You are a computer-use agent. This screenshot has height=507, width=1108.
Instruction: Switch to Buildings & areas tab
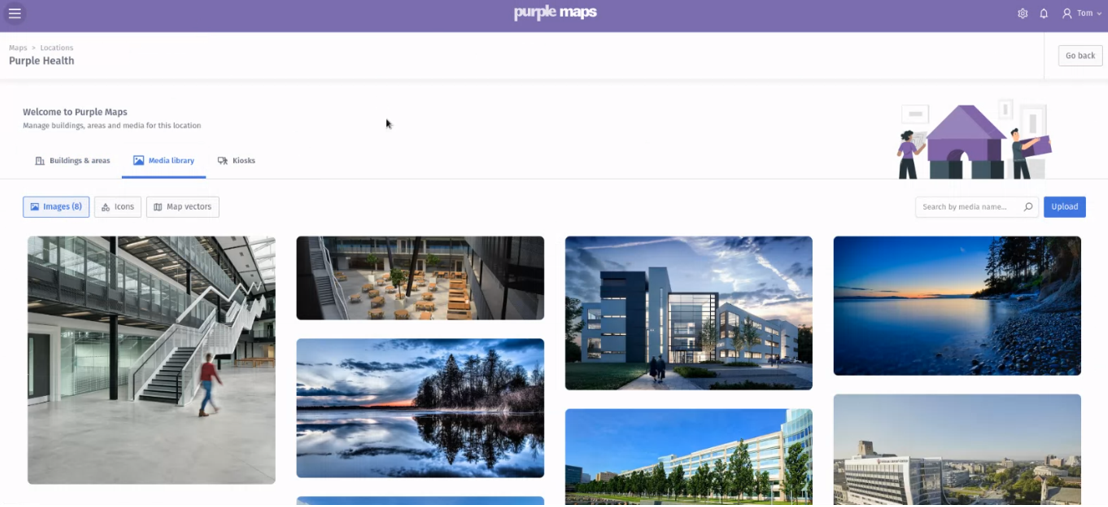point(73,161)
